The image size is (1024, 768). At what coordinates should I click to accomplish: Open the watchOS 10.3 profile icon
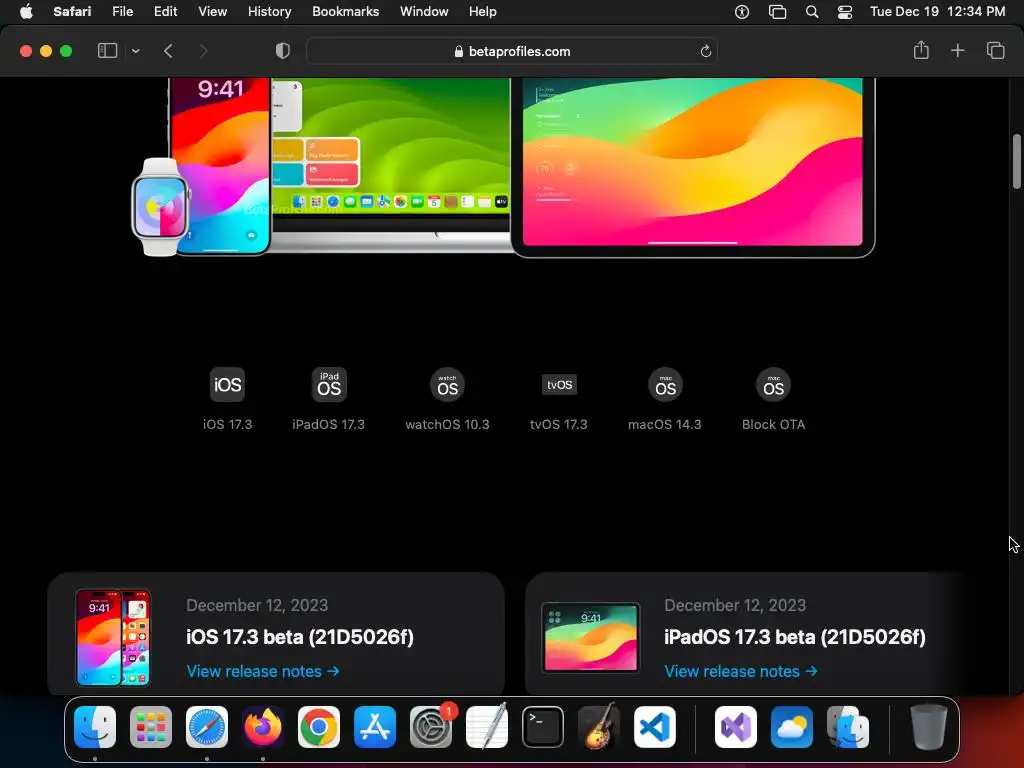pos(447,385)
